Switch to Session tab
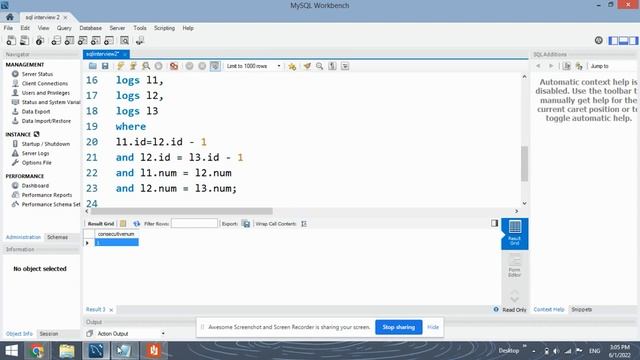The image size is (640, 360). coord(49,333)
